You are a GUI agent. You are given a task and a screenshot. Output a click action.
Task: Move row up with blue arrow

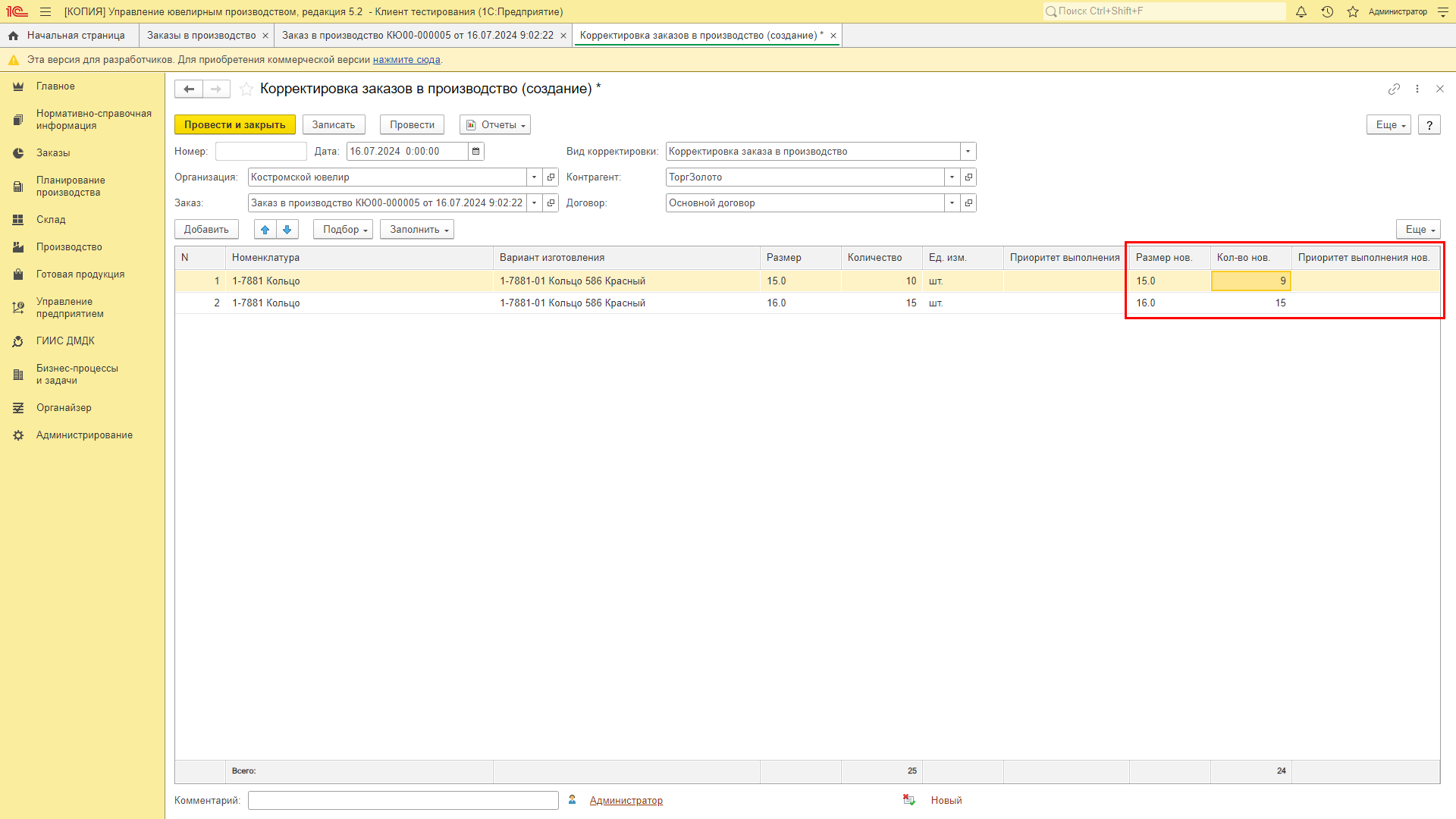coord(265,230)
